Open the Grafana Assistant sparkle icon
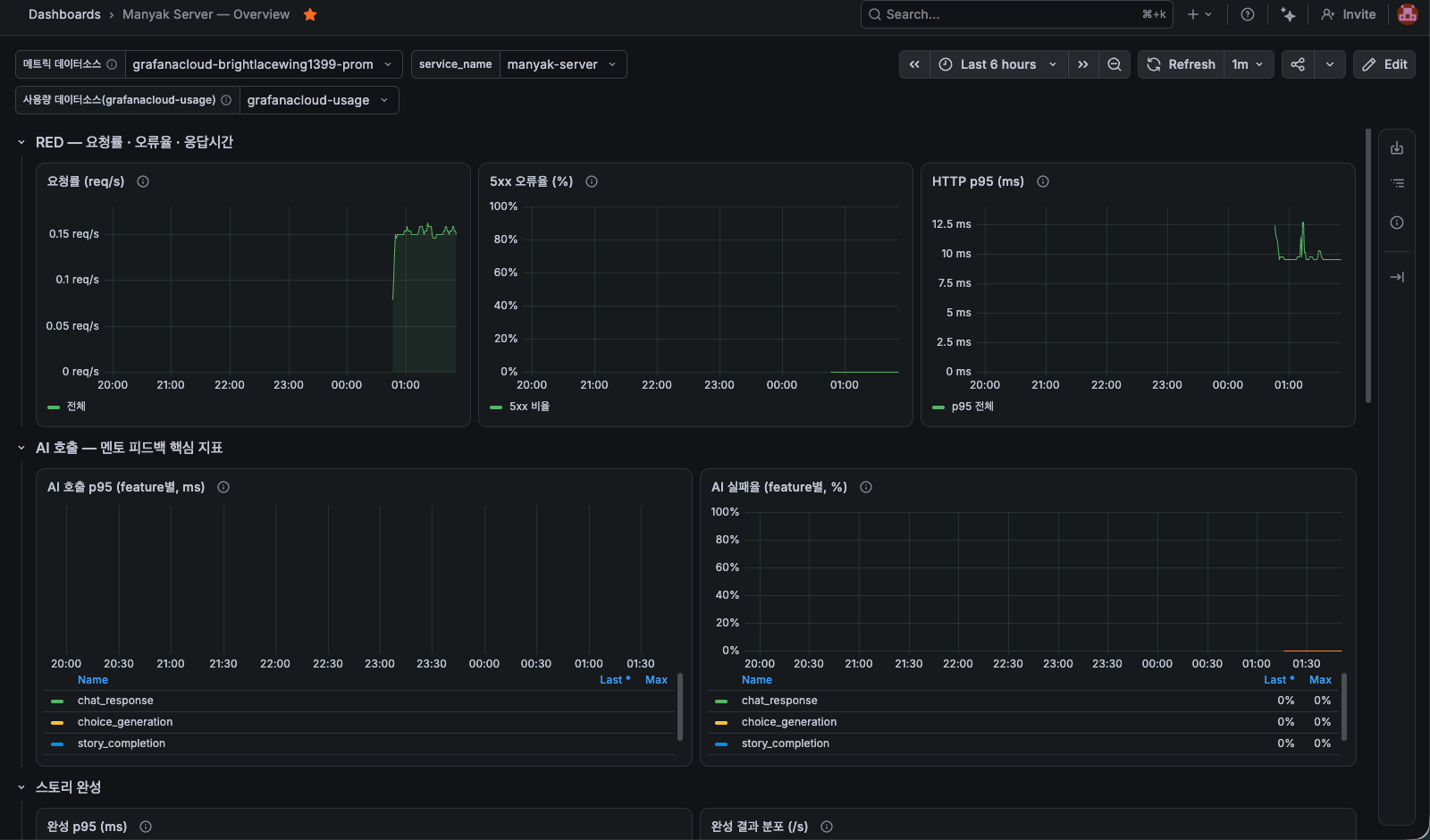 1288,14
